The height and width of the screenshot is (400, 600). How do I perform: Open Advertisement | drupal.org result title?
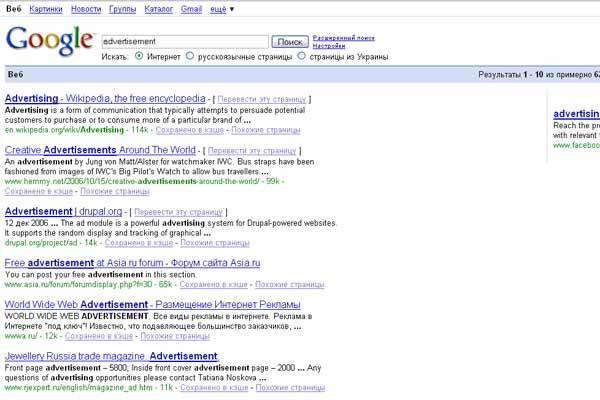tap(64, 211)
